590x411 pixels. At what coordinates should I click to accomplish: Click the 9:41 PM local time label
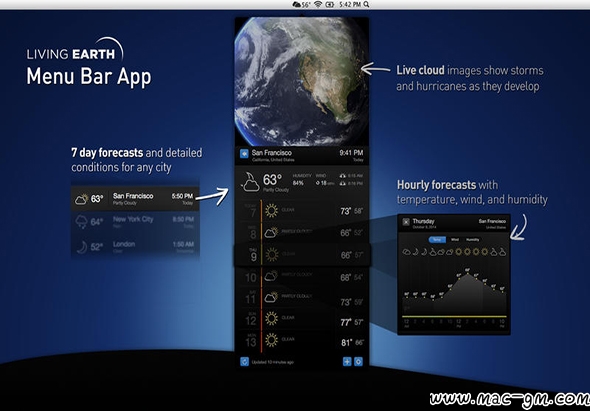click(x=351, y=152)
